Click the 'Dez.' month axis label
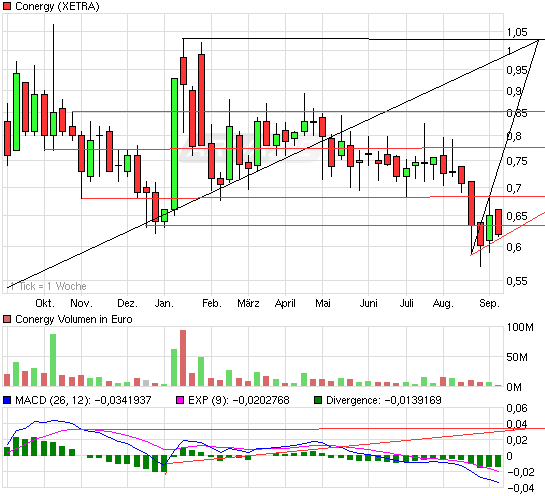 (x=128, y=303)
